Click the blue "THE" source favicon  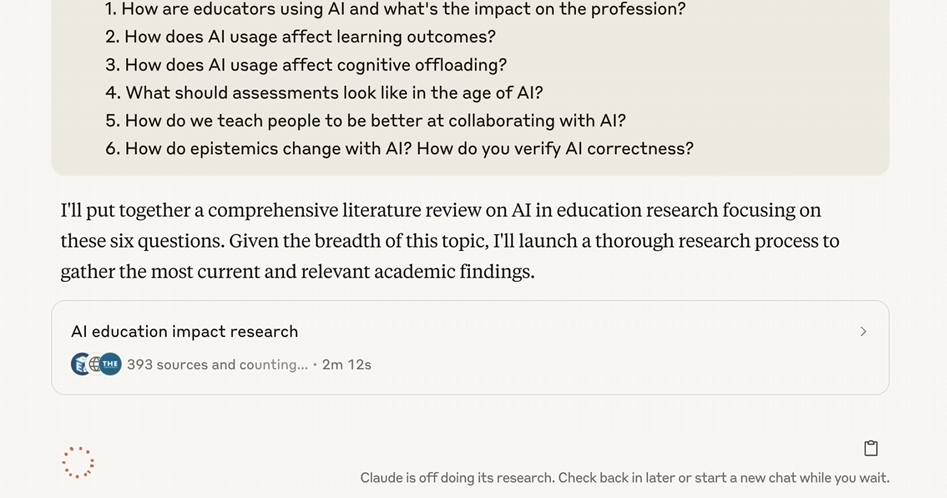pos(110,364)
